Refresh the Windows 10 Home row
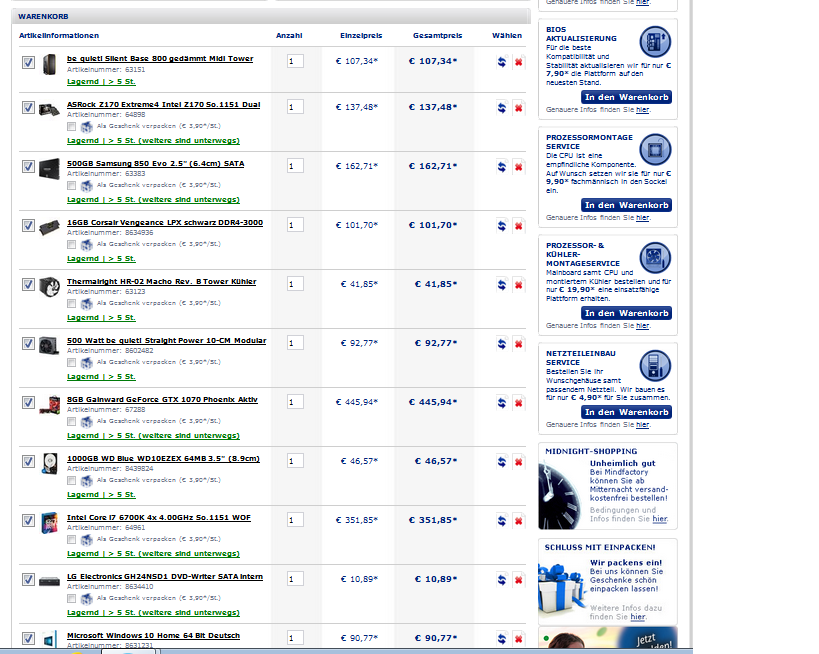Screen dimensions: 819x654 tap(501, 639)
